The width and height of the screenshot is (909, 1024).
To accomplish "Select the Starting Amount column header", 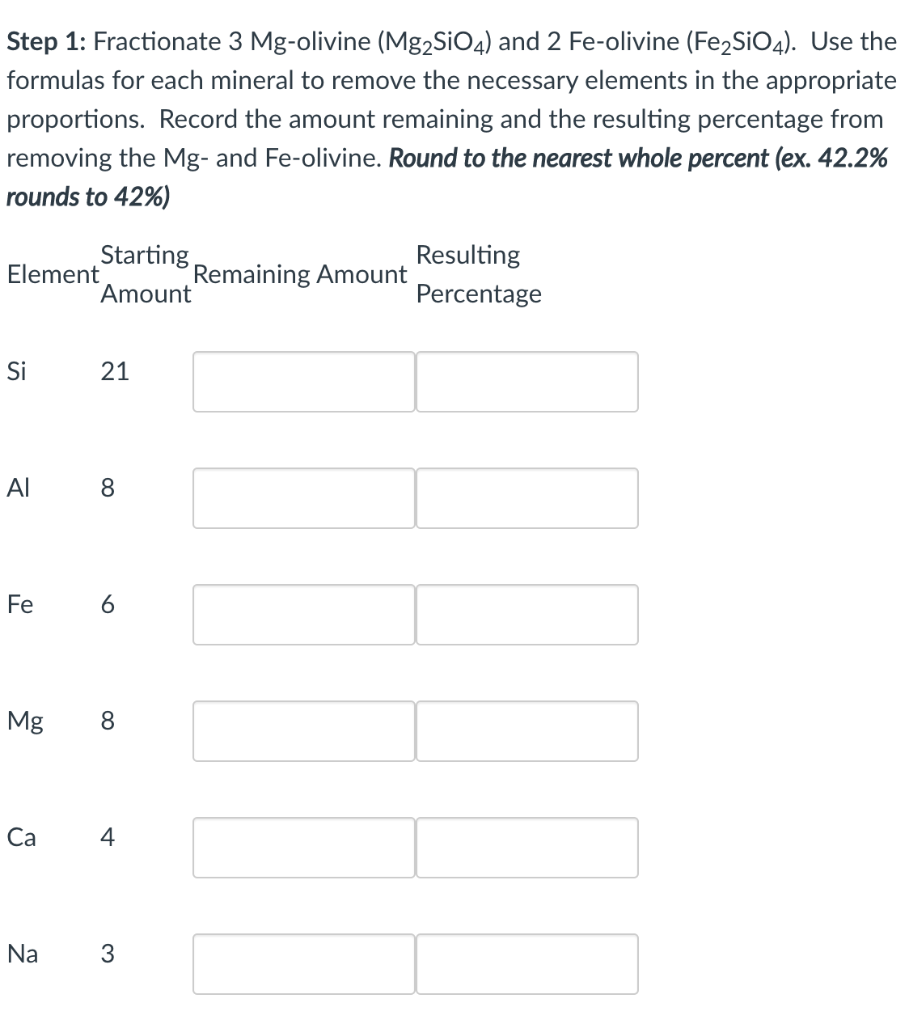I will pyautogui.click(x=143, y=274).
